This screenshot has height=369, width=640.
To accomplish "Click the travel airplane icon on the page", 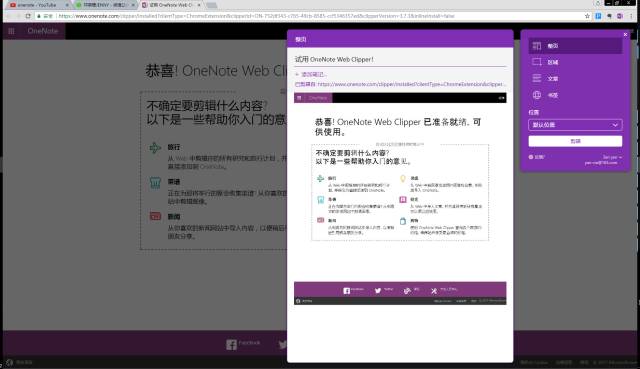I will pyautogui.click(x=155, y=147).
